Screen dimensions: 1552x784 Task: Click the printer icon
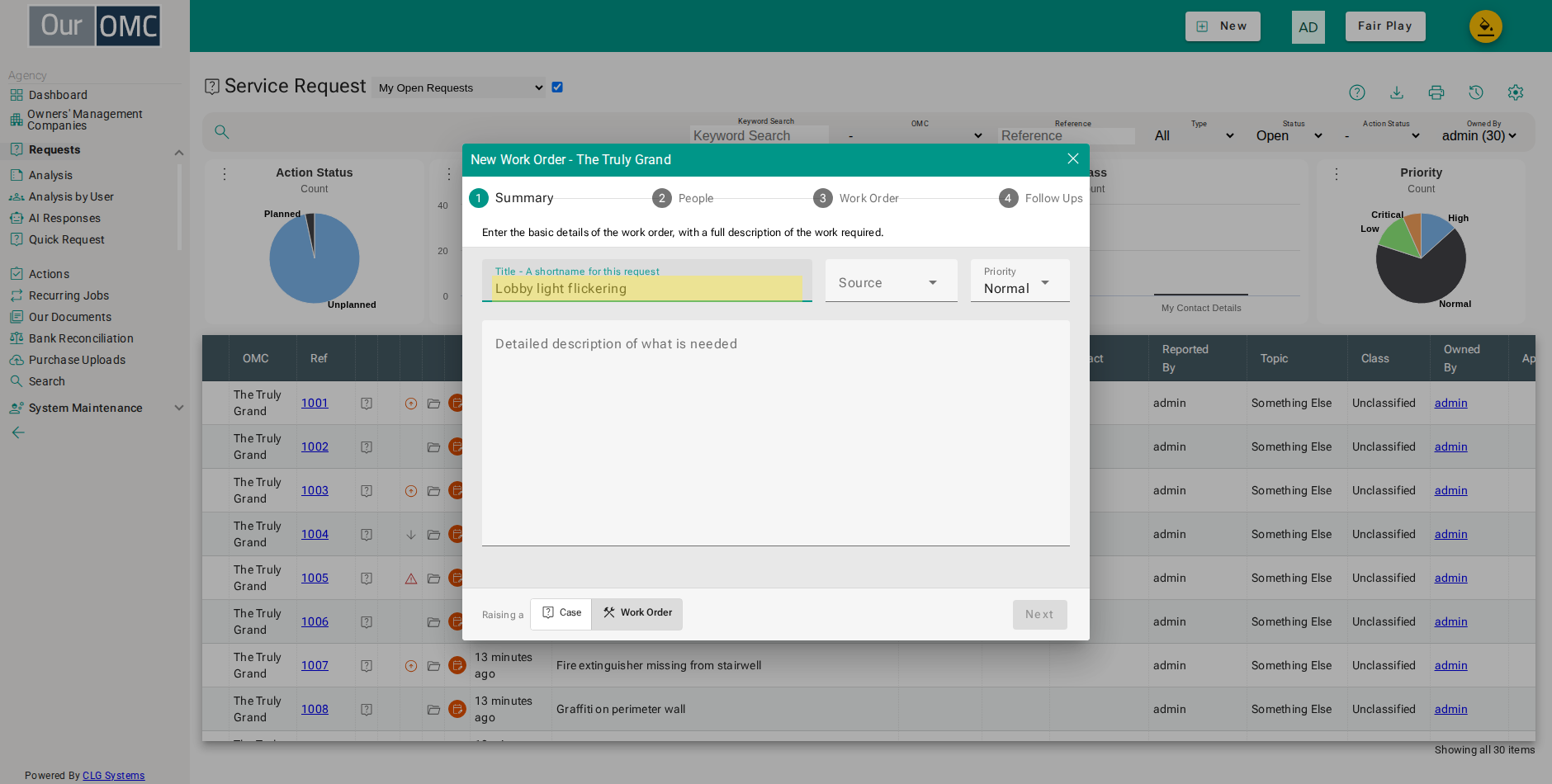(x=1436, y=92)
